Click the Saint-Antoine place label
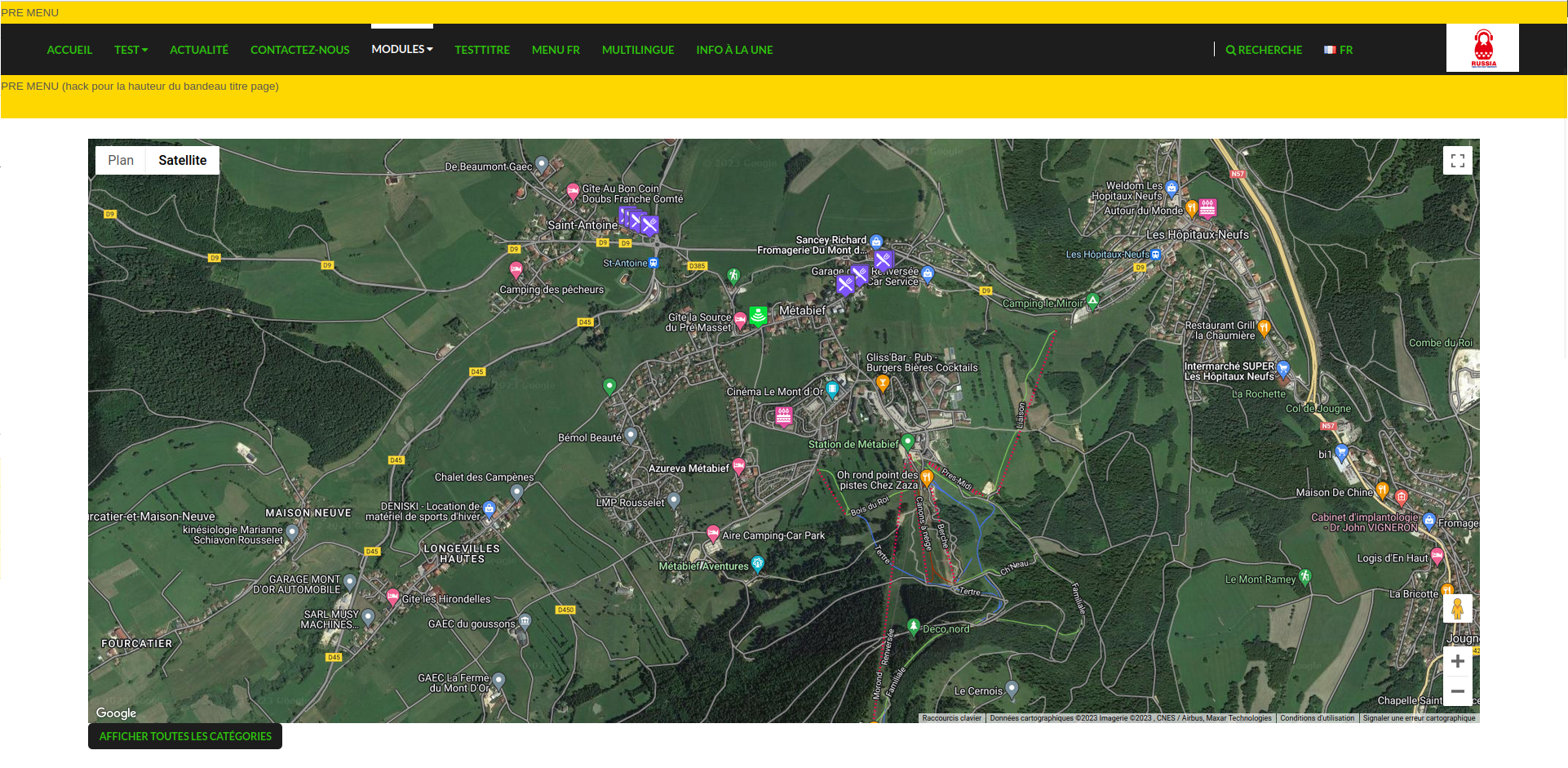Image resolution: width=1568 pixels, height=768 pixels. [x=582, y=225]
